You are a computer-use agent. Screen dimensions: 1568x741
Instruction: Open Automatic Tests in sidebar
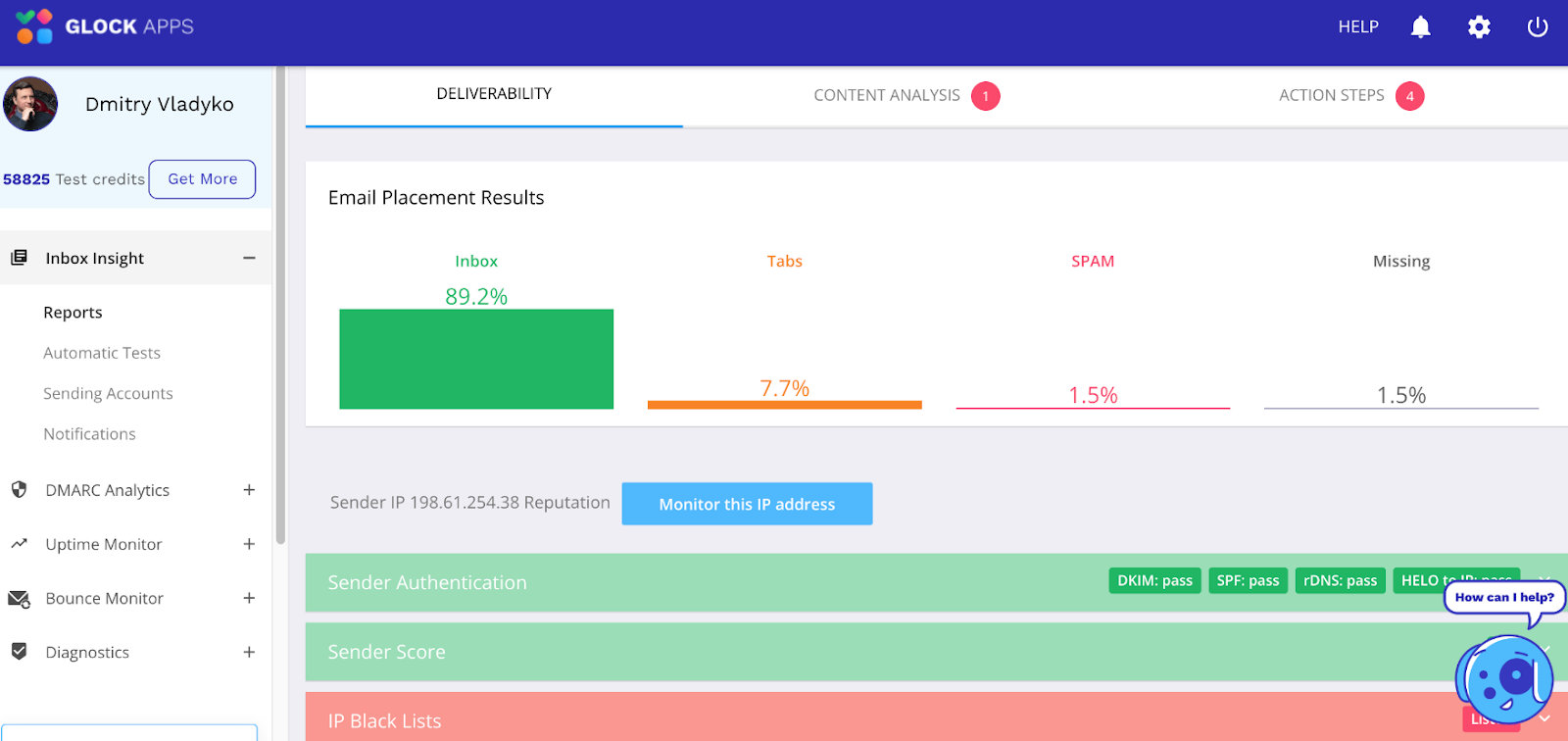(x=102, y=353)
